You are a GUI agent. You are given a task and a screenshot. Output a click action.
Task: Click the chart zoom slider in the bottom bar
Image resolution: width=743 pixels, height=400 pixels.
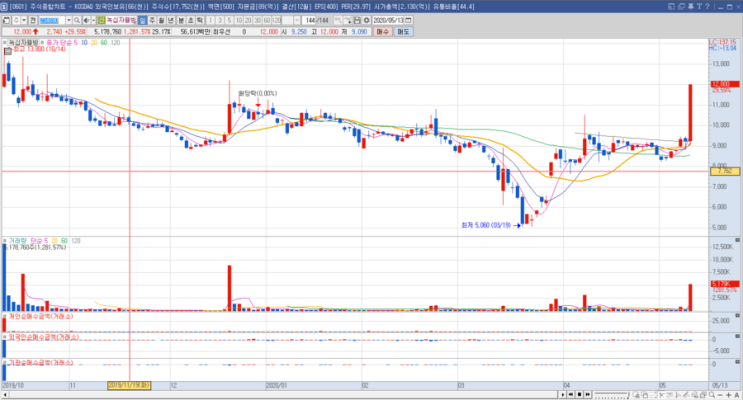pos(612,394)
